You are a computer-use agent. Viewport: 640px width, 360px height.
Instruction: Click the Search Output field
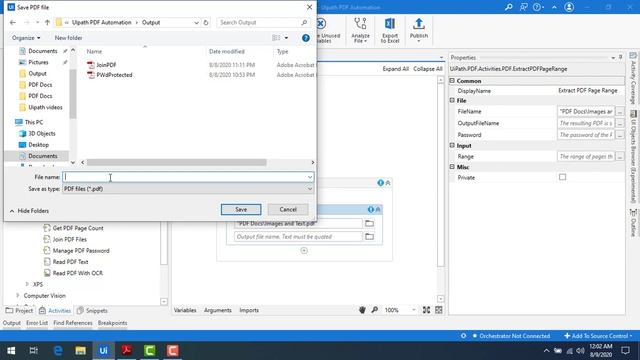point(262,22)
